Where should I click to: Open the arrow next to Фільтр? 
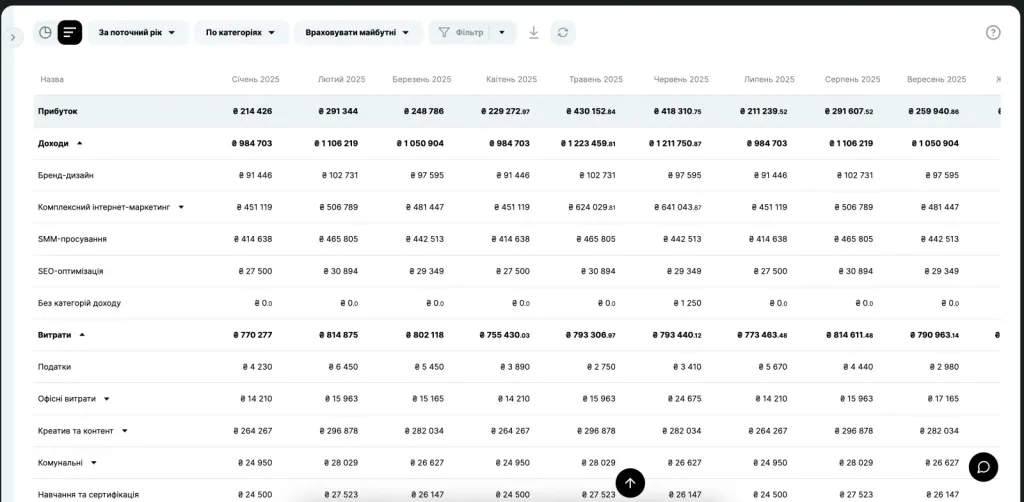click(502, 33)
